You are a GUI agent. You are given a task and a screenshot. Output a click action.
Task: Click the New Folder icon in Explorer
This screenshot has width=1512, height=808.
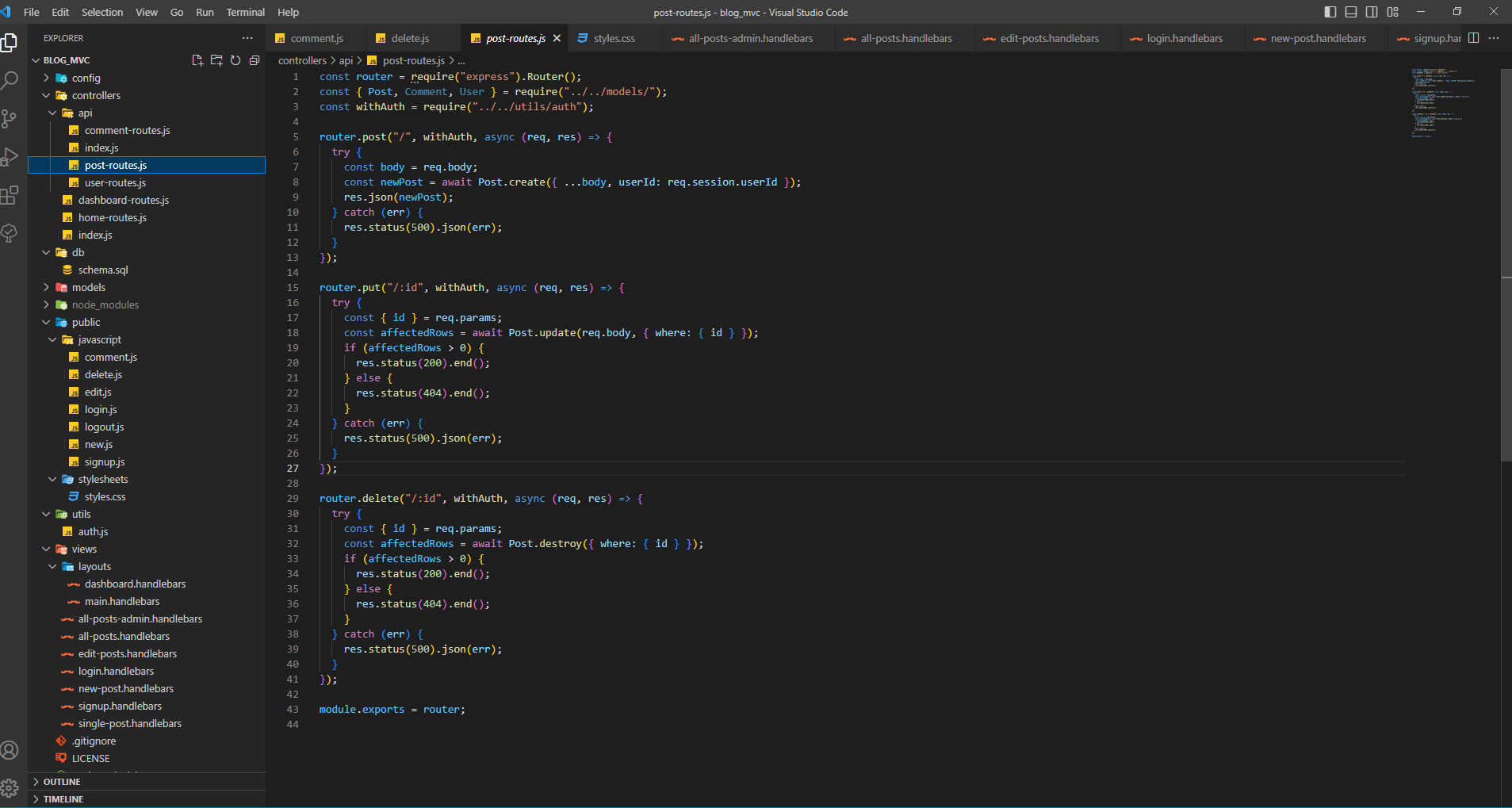[216, 60]
